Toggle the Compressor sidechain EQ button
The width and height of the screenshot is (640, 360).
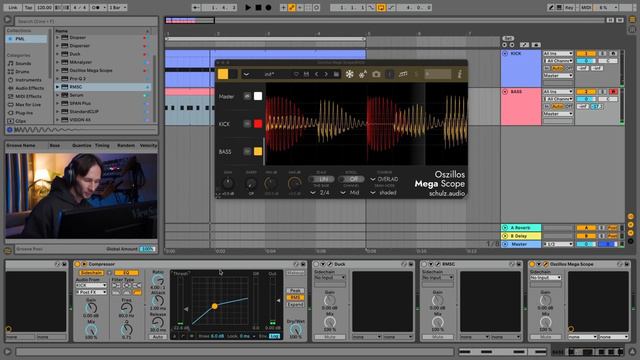click(126, 273)
